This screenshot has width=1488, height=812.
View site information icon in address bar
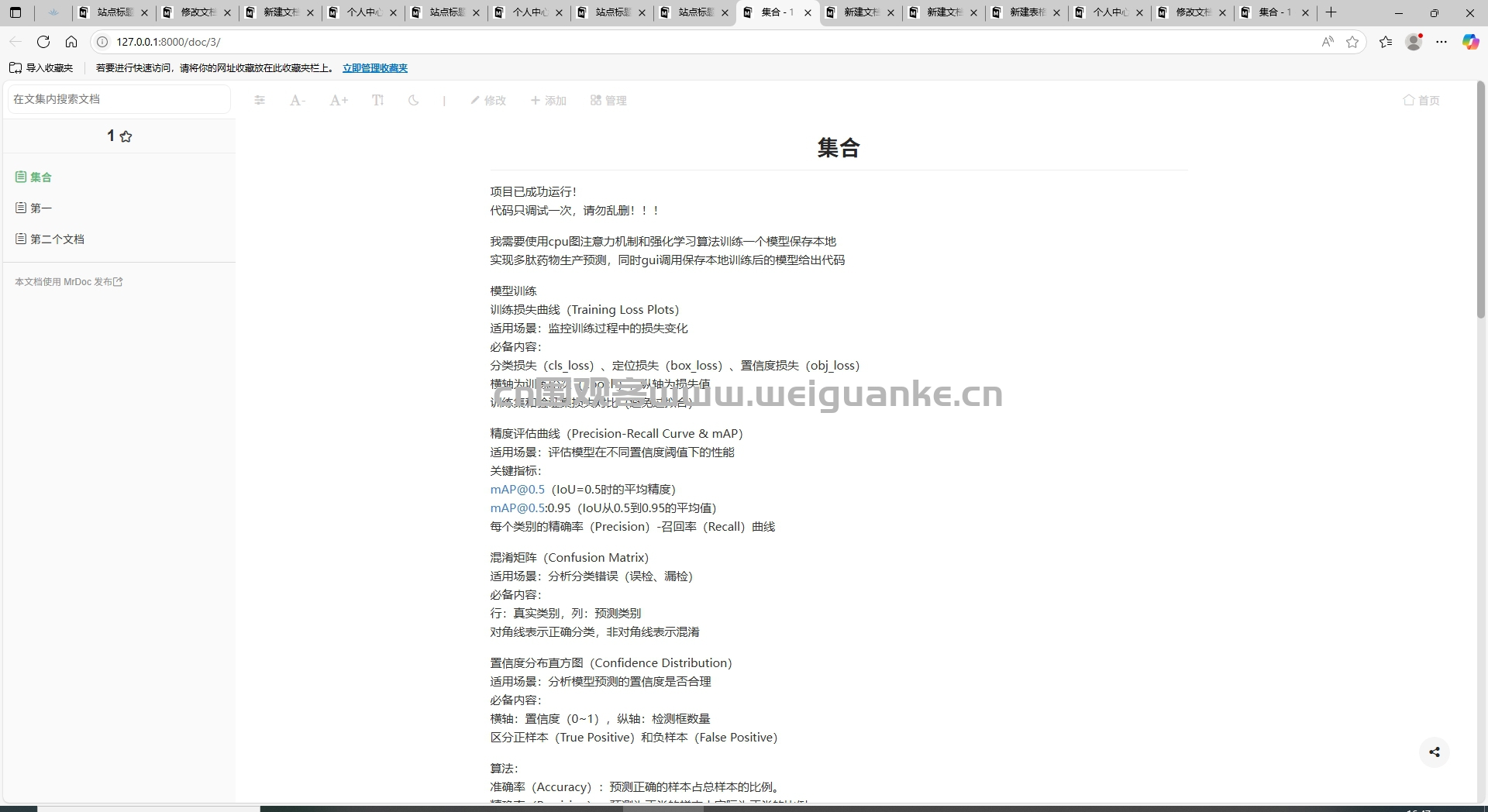tap(102, 42)
